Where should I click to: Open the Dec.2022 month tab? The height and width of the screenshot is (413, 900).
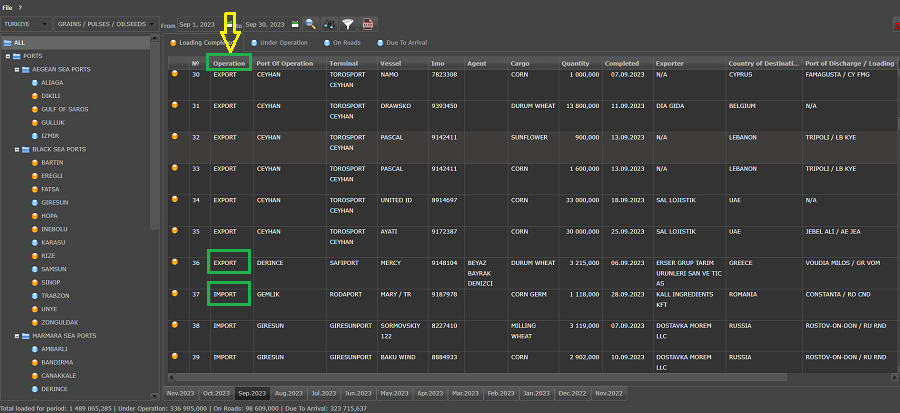[x=572, y=393]
